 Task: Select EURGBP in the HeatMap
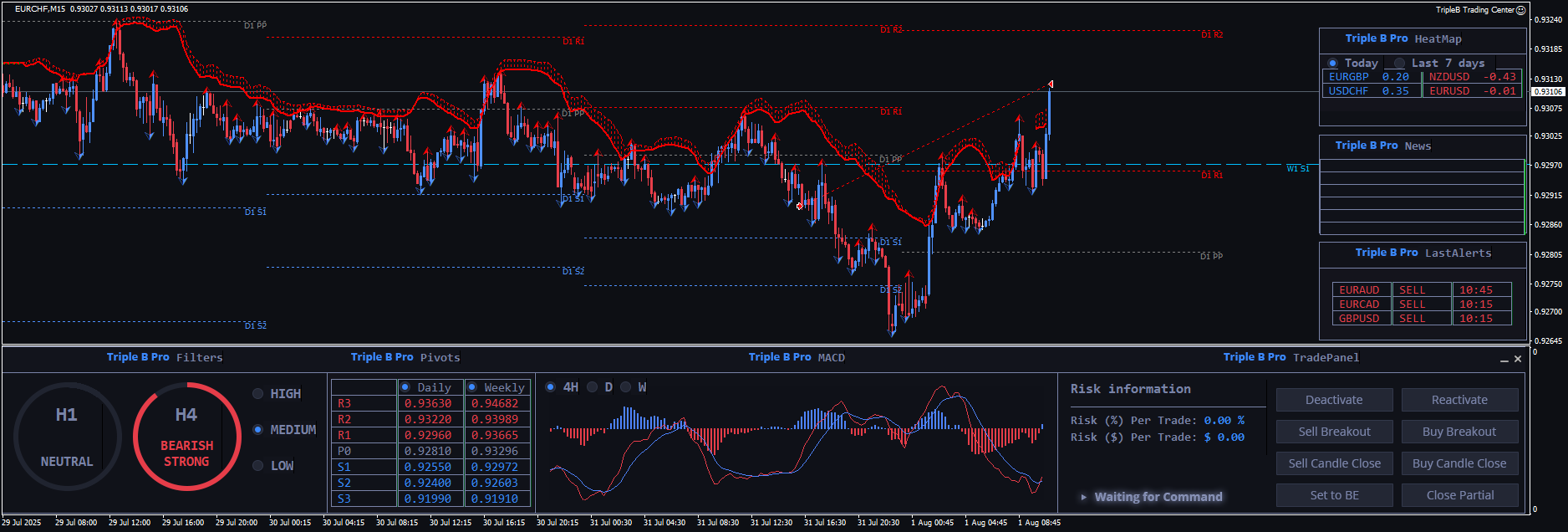click(x=1348, y=77)
